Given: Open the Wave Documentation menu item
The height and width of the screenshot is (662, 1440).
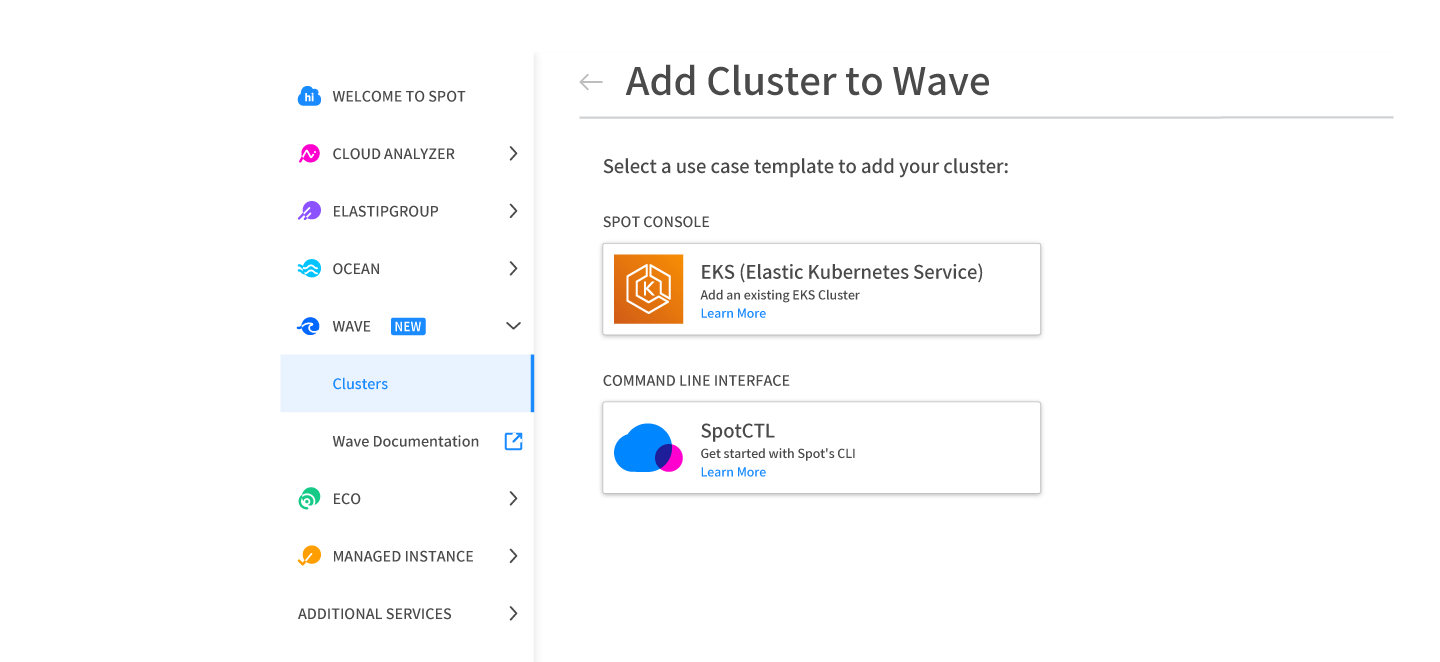Looking at the screenshot, I should pyautogui.click(x=405, y=441).
